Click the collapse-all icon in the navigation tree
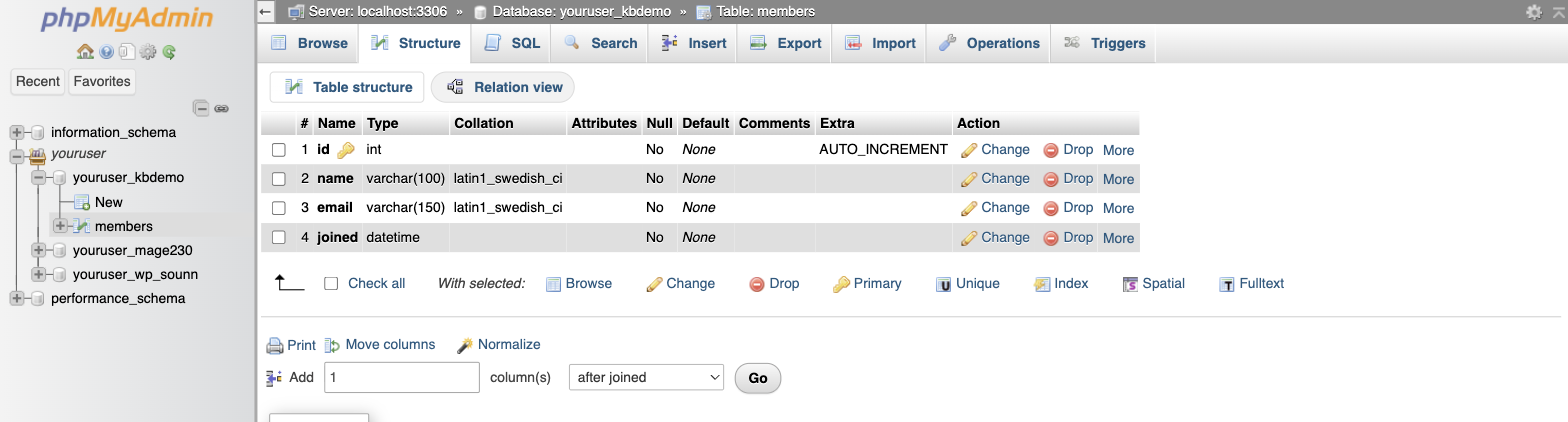Screen dimensions: 1568x422 click(x=202, y=108)
